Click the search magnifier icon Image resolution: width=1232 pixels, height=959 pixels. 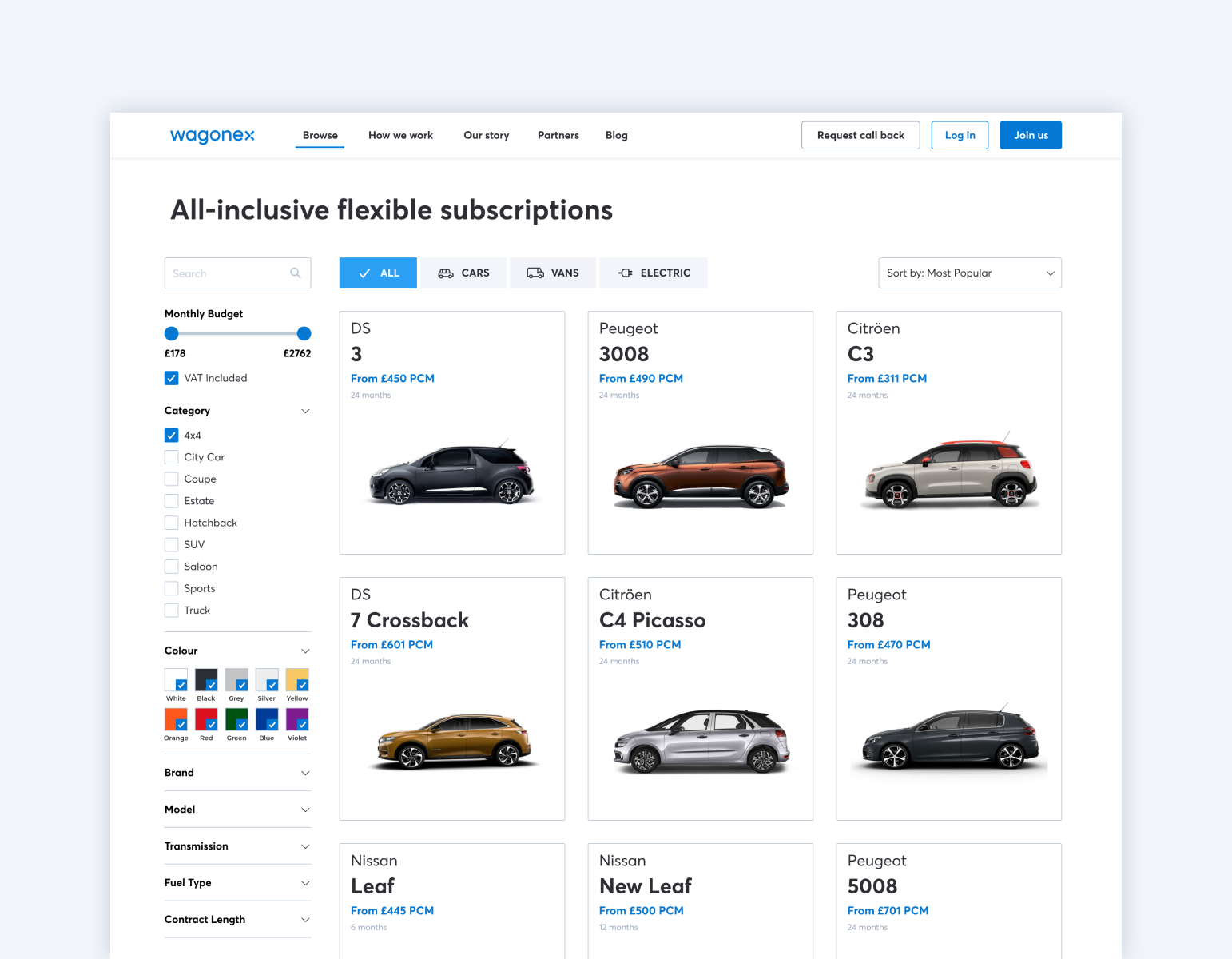[x=296, y=273]
